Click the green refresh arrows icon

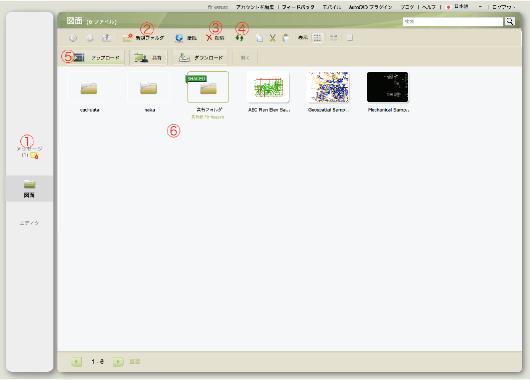point(240,38)
